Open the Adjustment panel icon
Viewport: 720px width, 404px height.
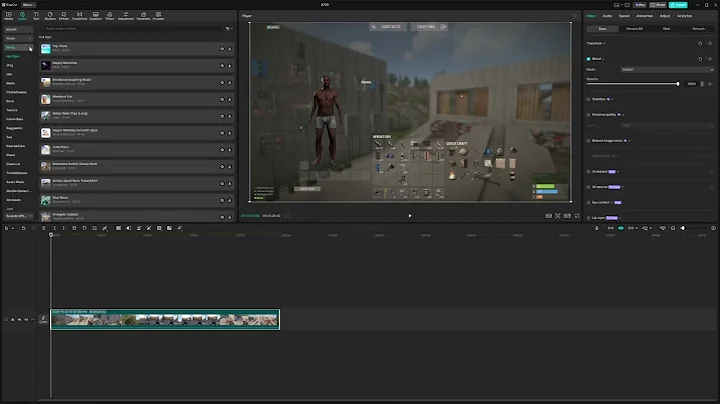(126, 16)
